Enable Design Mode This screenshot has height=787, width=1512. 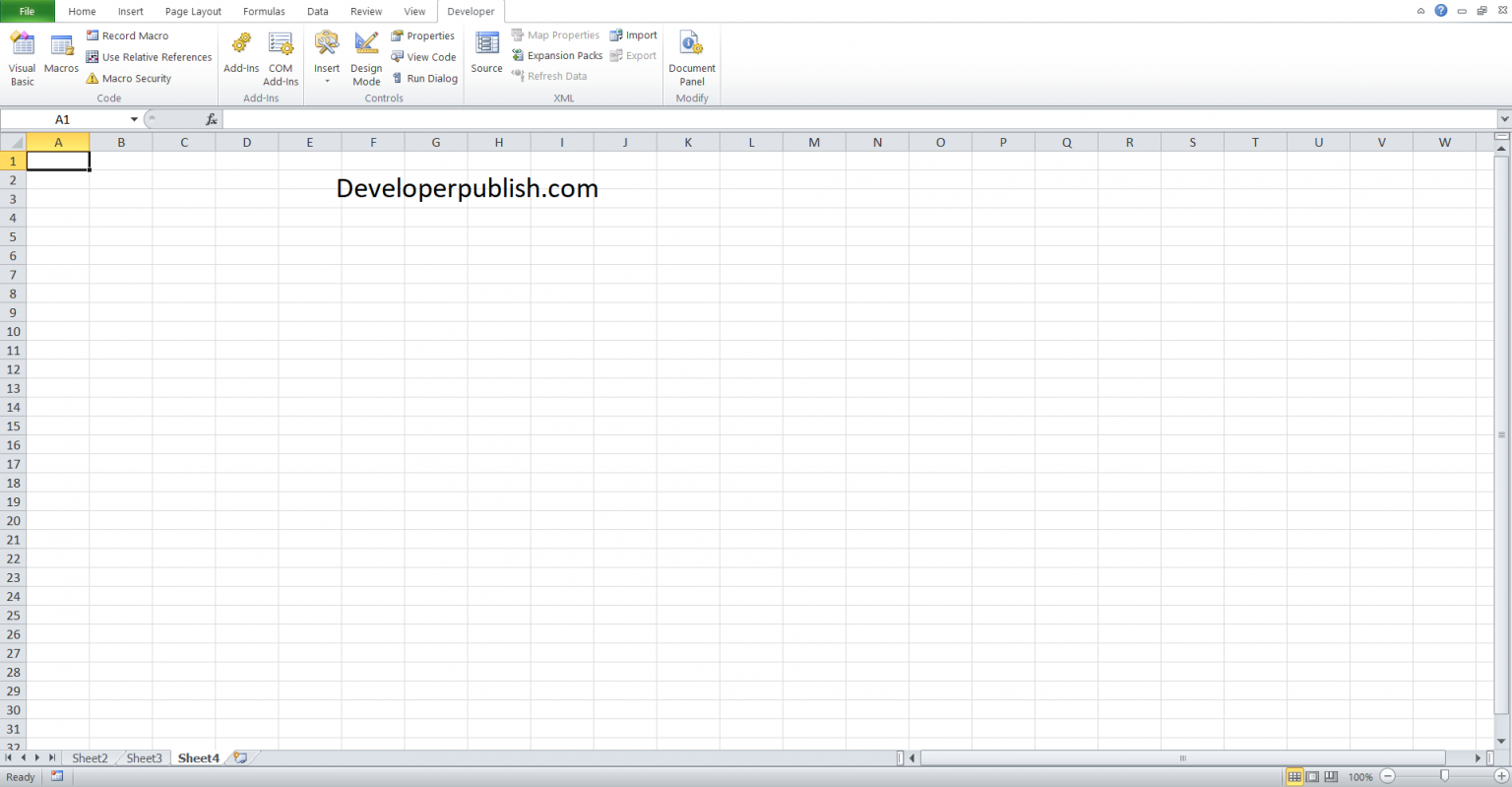coord(365,56)
